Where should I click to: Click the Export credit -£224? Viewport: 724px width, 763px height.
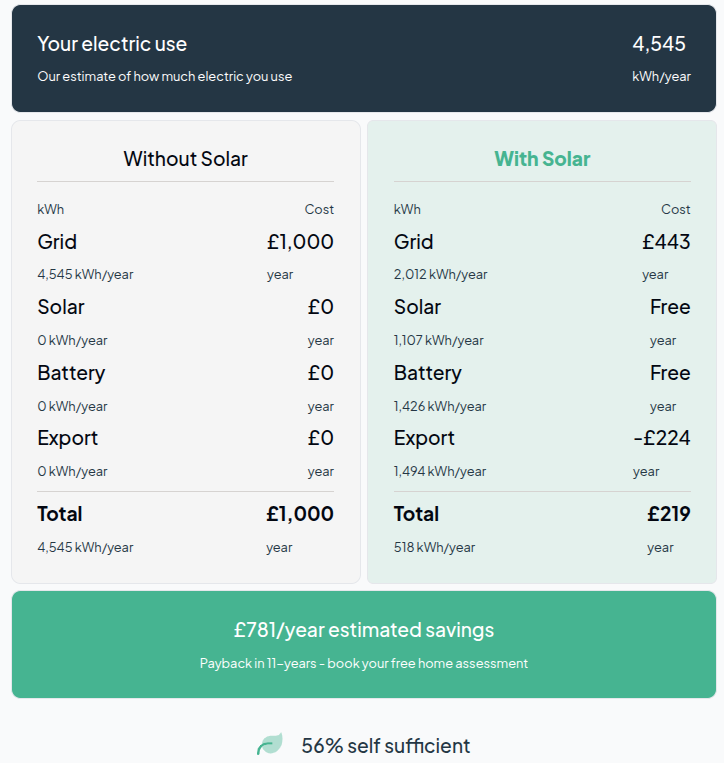[x=662, y=438]
